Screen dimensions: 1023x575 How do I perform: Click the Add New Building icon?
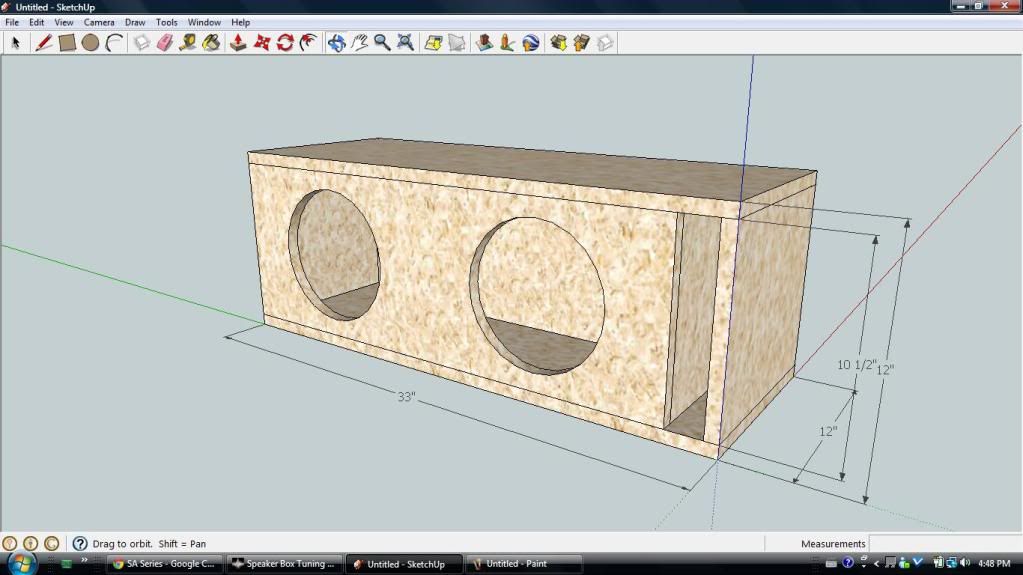pyautogui.click(x=484, y=43)
